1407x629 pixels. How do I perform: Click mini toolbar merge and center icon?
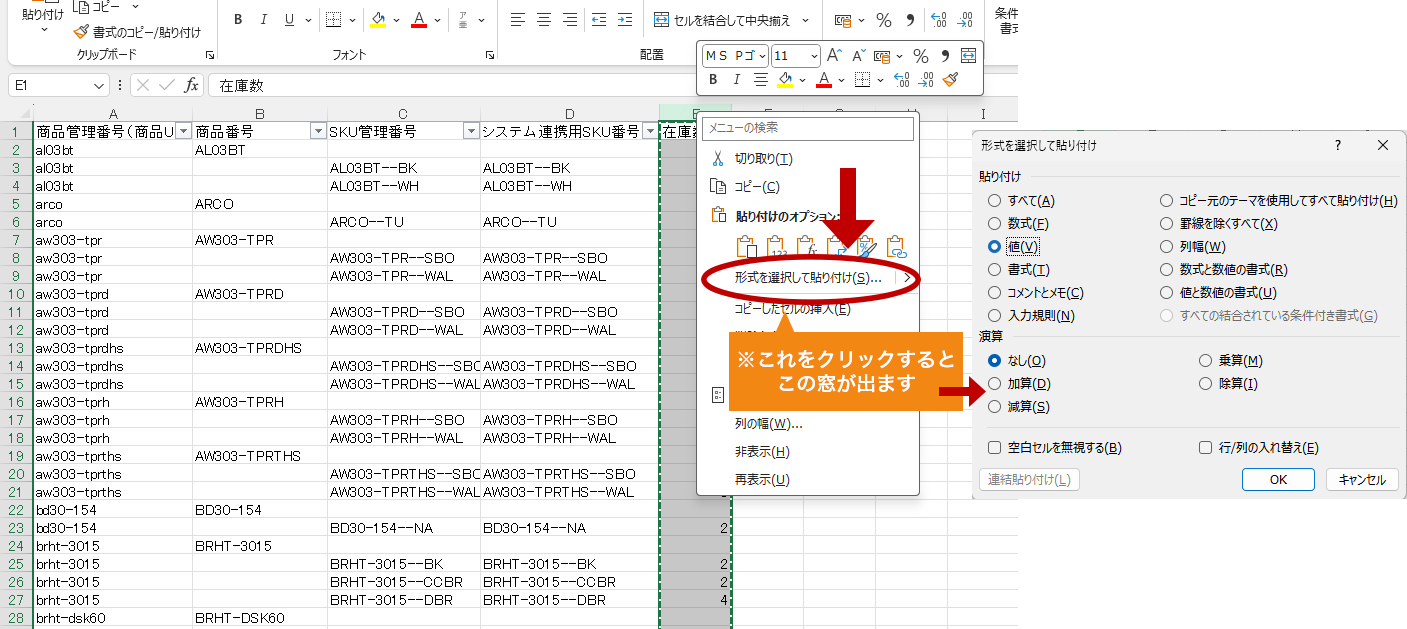pyautogui.click(x=968, y=56)
